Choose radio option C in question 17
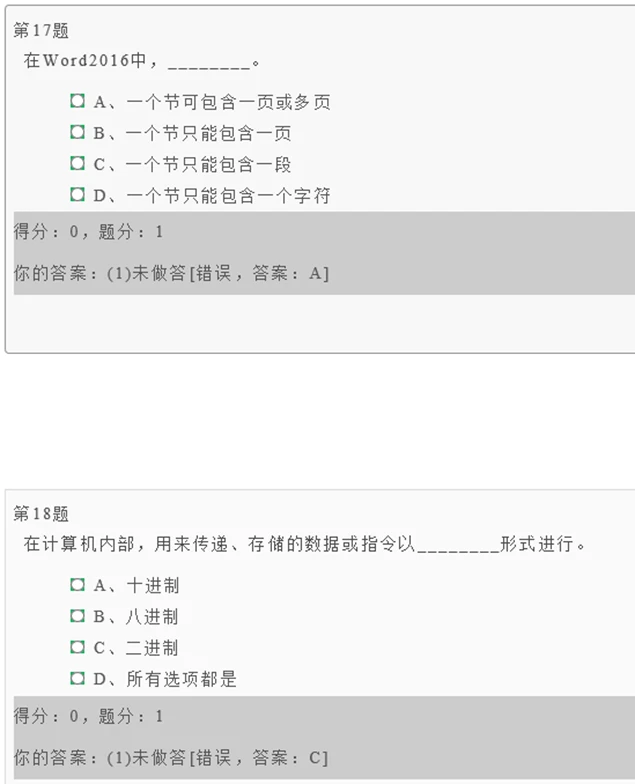The width and height of the screenshot is (635, 784). [x=77, y=163]
